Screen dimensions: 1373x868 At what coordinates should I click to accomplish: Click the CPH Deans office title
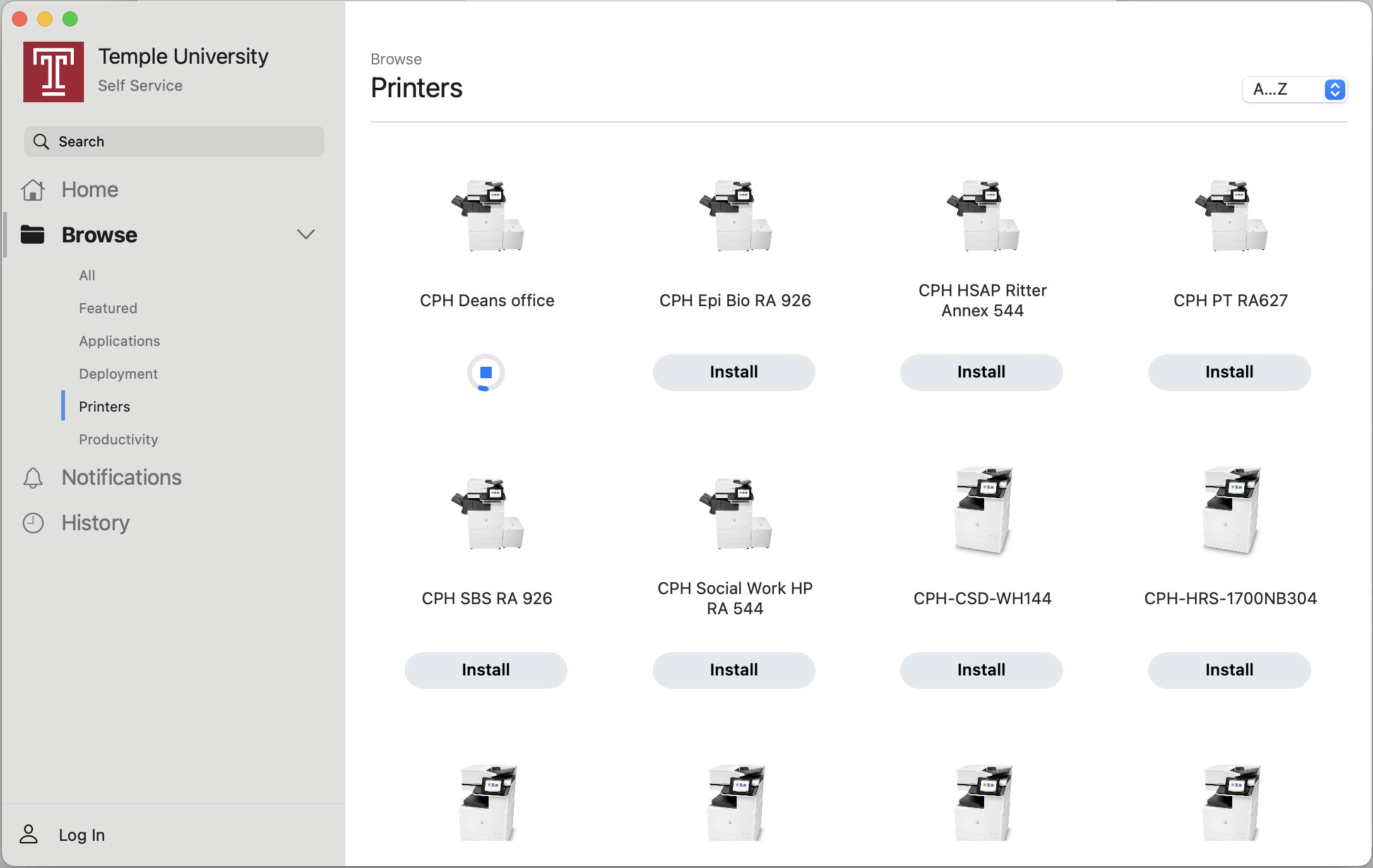(x=487, y=300)
